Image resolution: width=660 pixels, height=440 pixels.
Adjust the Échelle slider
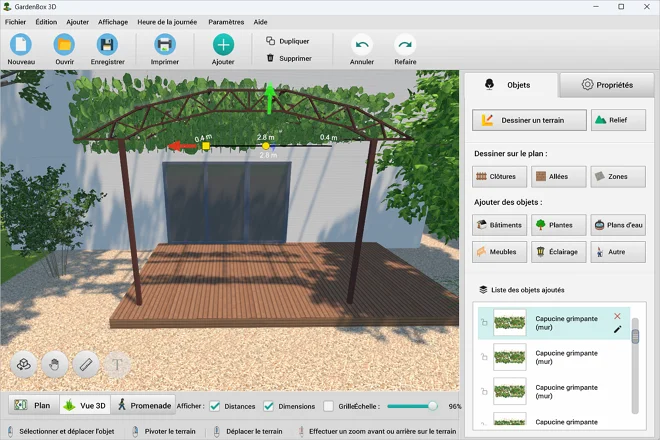[432, 406]
